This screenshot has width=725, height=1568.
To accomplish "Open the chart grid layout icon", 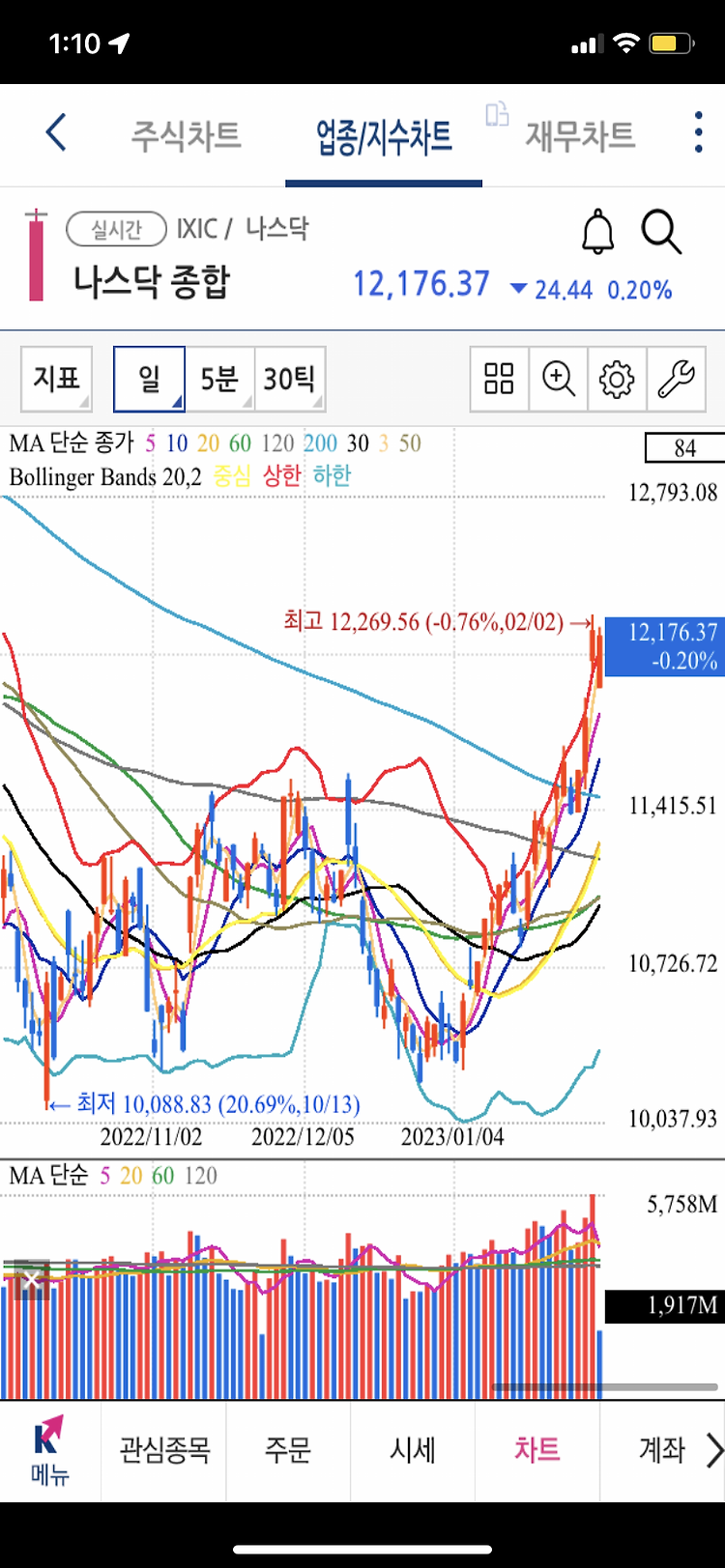I will click(x=499, y=379).
